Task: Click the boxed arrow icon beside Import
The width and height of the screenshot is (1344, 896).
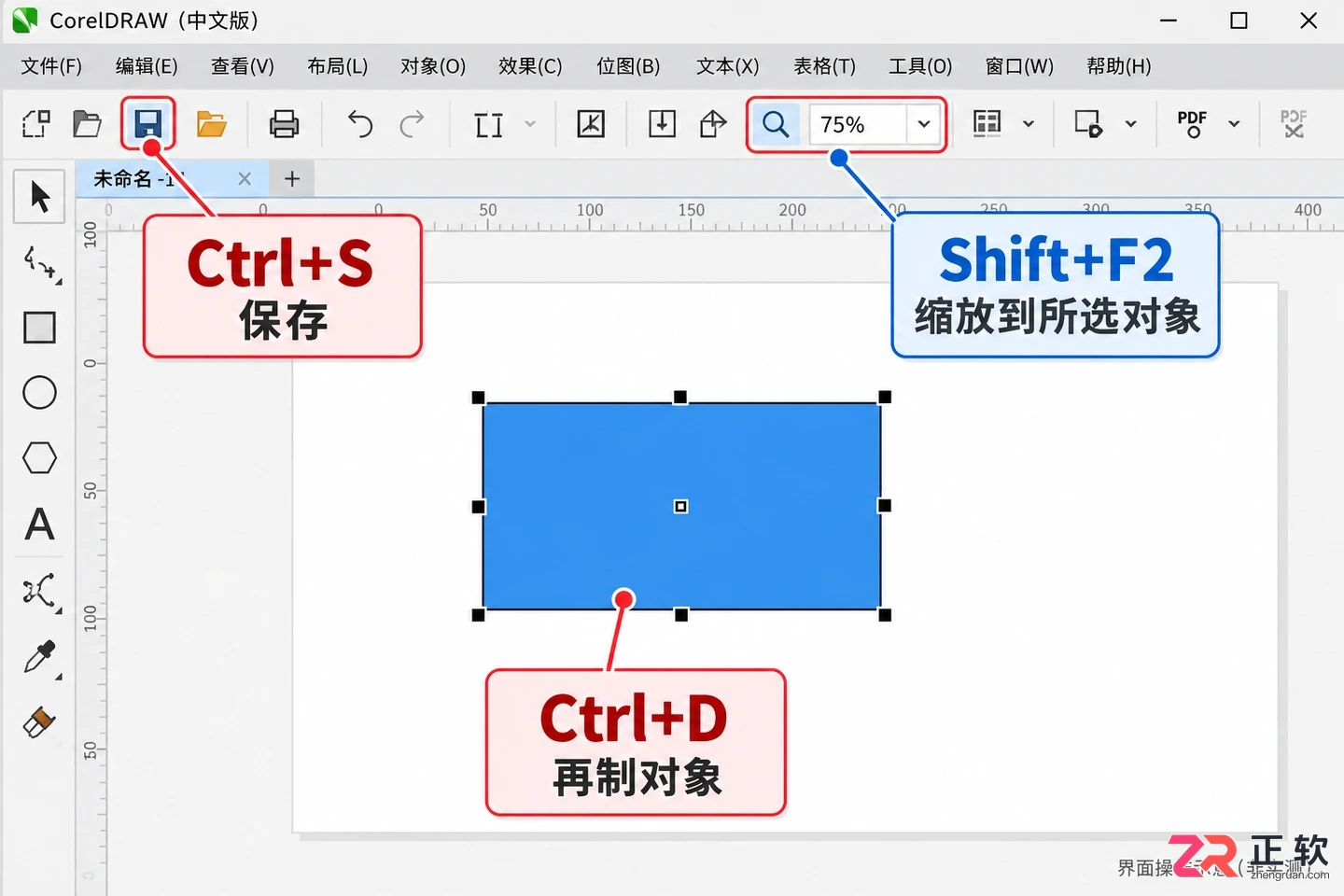Action: click(591, 123)
